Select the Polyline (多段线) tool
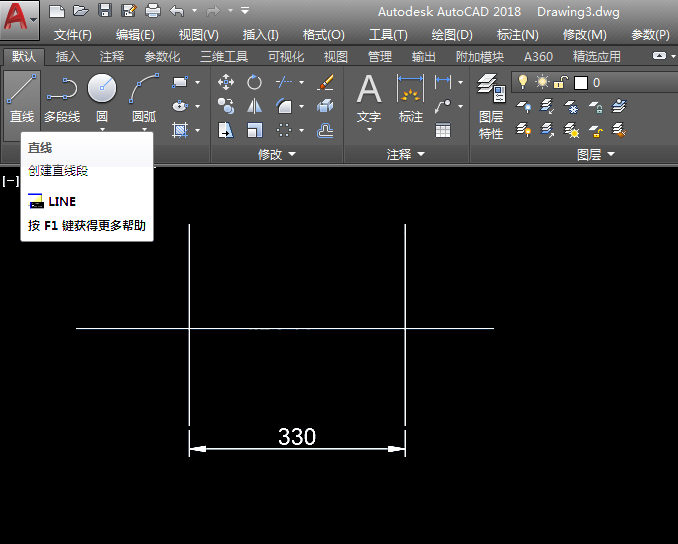This screenshot has height=544, width=678. tap(62, 97)
